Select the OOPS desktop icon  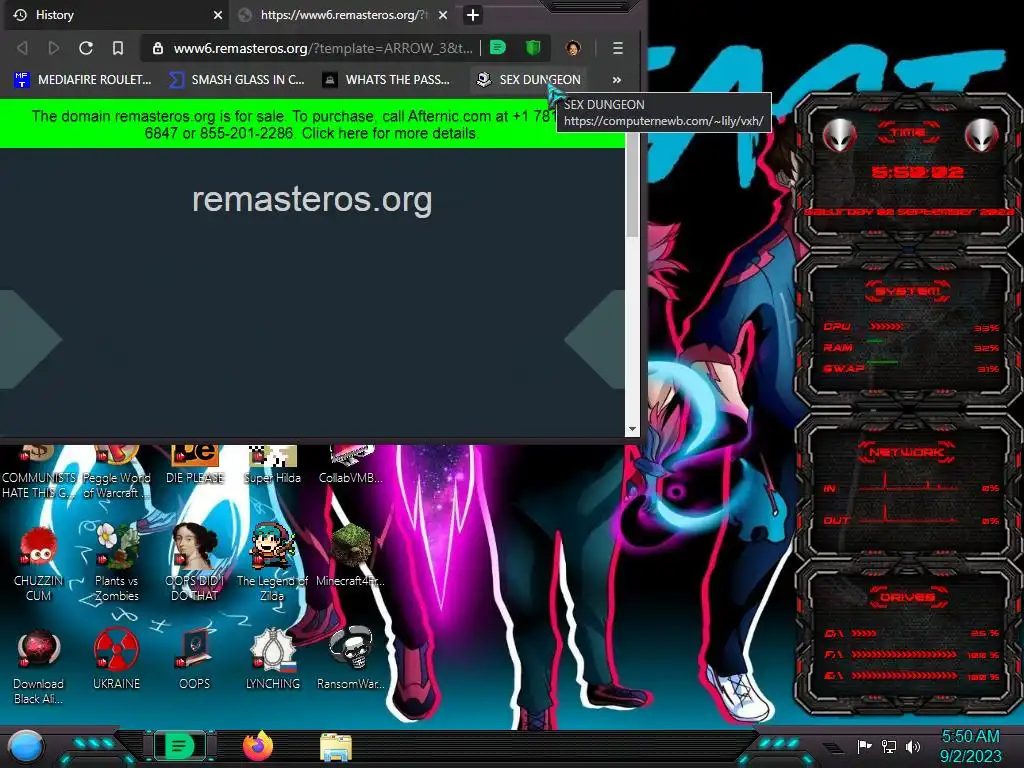coord(195,658)
